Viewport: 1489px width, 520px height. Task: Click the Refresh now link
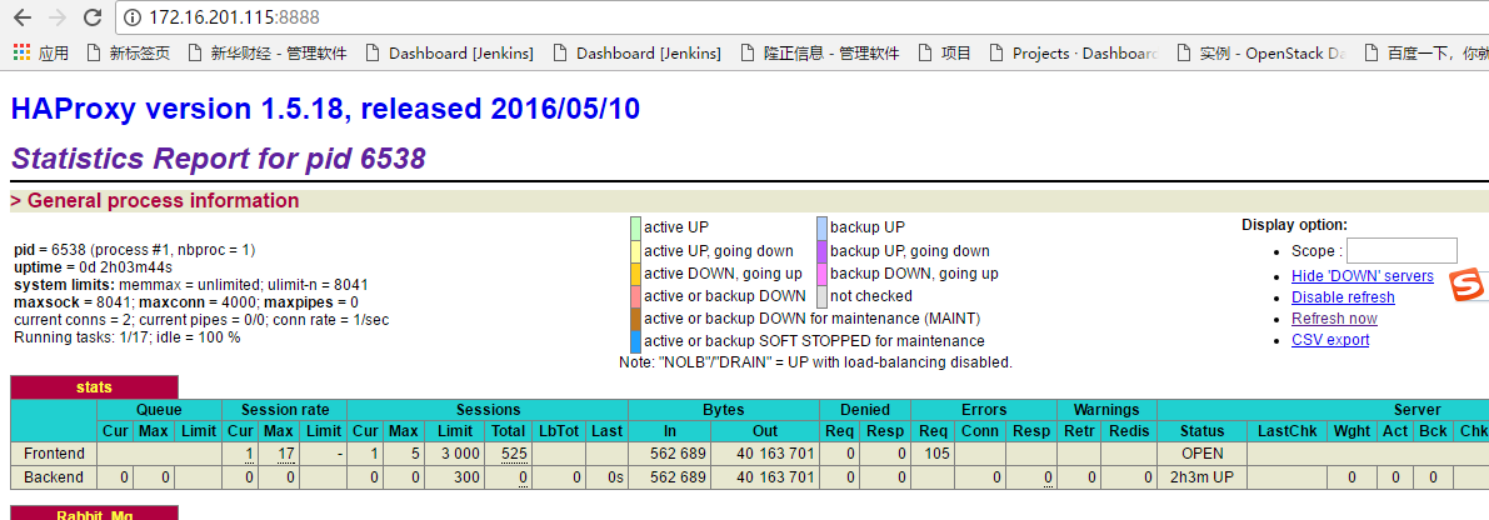pyautogui.click(x=1334, y=318)
